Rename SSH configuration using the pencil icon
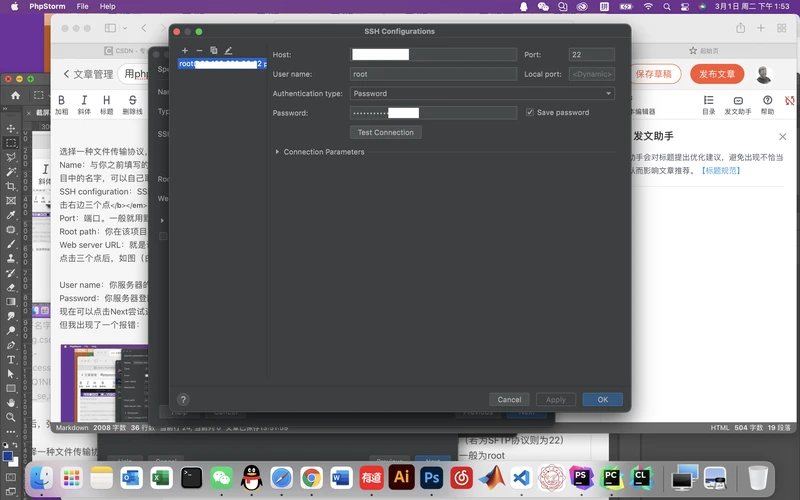Screen dimensions: 800x500 228,51
